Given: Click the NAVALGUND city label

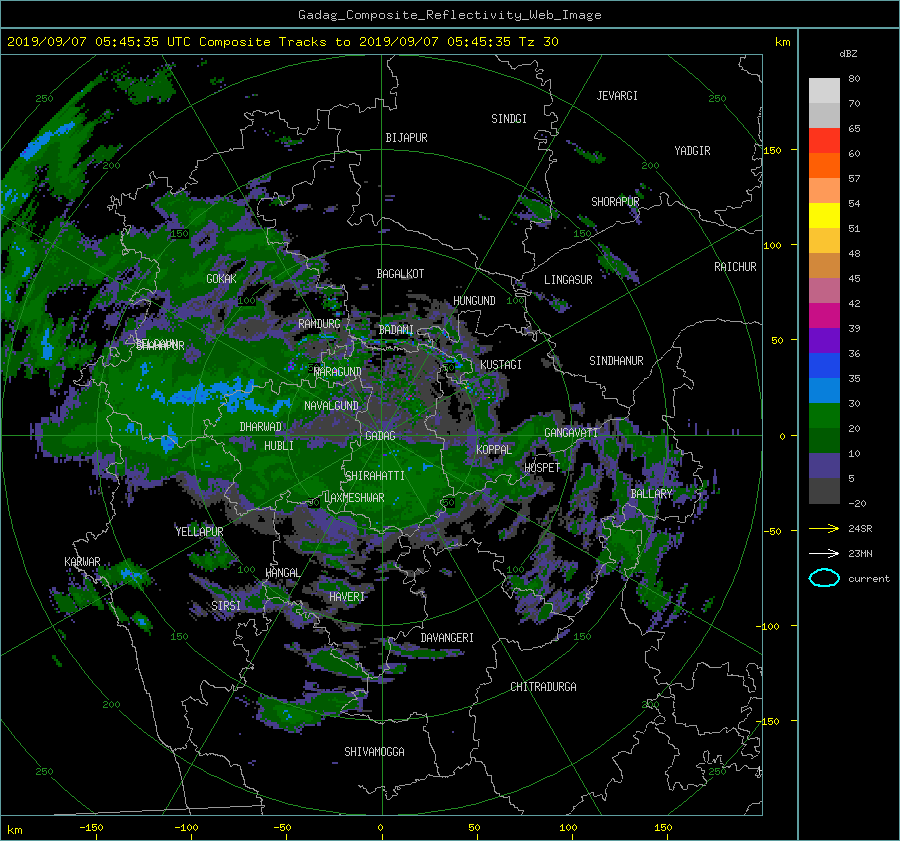Looking at the screenshot, I should (x=331, y=406).
